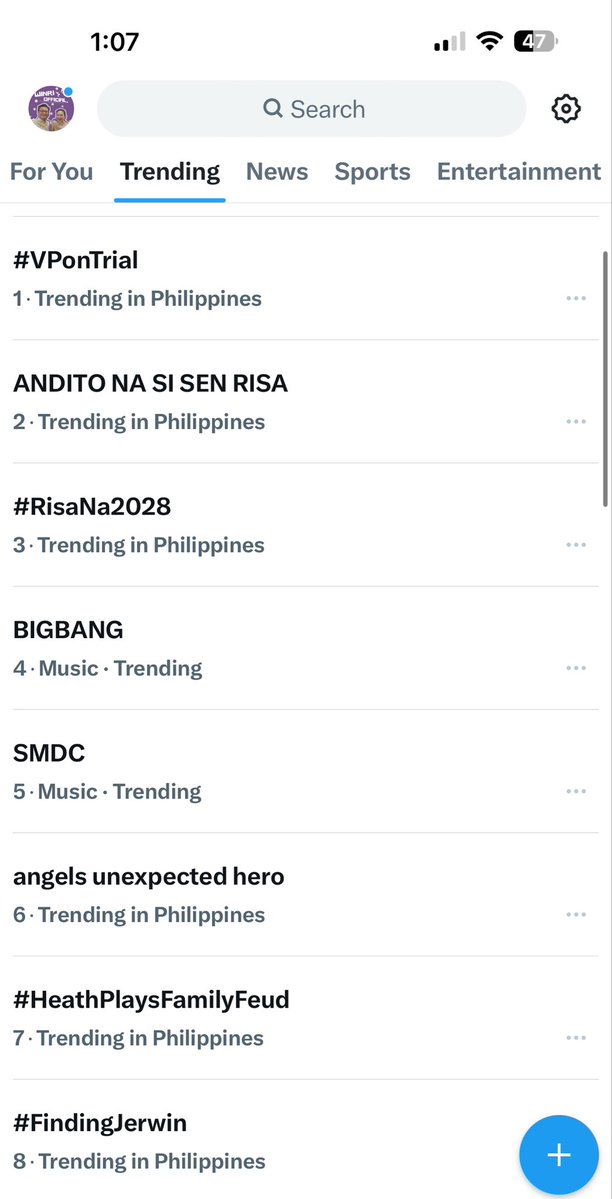Open more options for #RisaNa2028
612x1199 pixels.
click(x=576, y=544)
